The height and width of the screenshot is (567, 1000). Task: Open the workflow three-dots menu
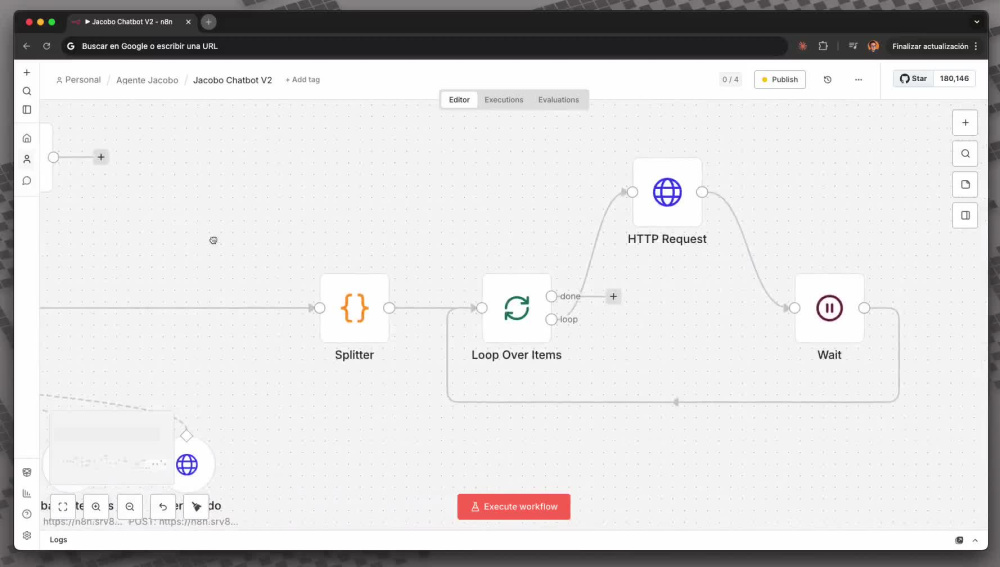(858, 80)
